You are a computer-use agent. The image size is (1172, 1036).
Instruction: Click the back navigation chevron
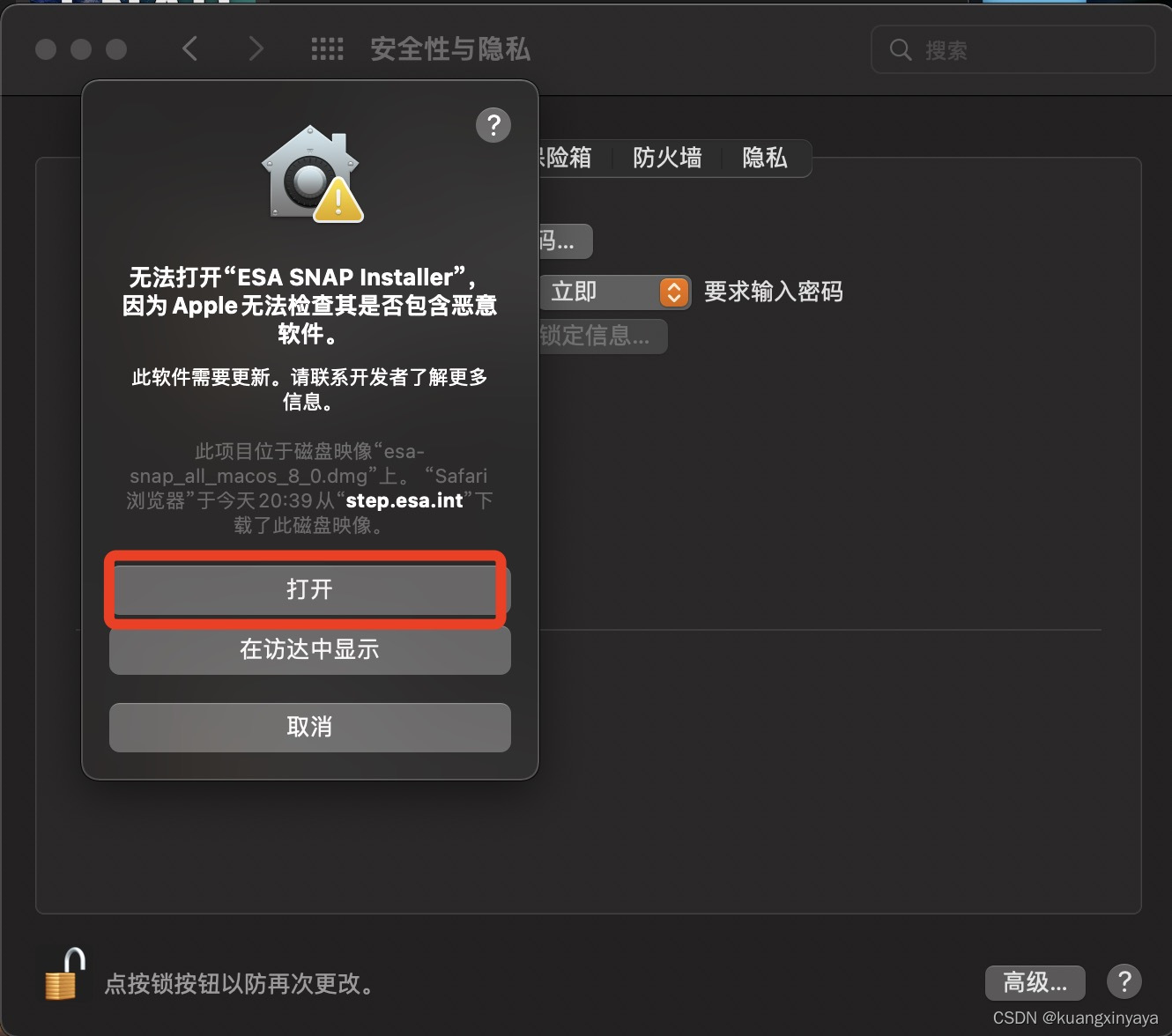point(189,48)
